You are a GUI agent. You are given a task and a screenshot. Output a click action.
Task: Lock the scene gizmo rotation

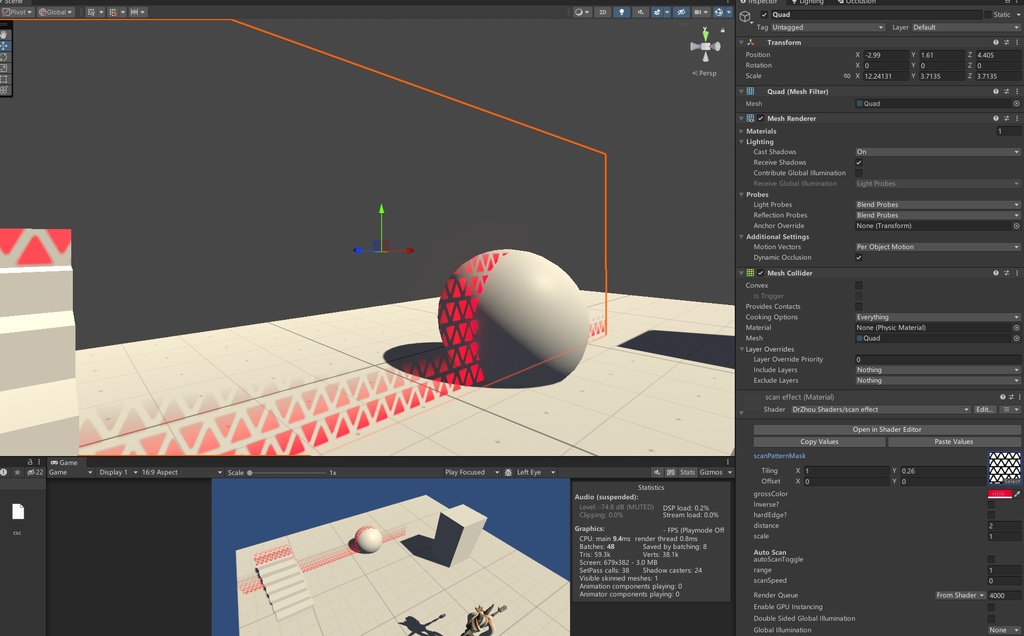pyautogui.click(x=722, y=30)
